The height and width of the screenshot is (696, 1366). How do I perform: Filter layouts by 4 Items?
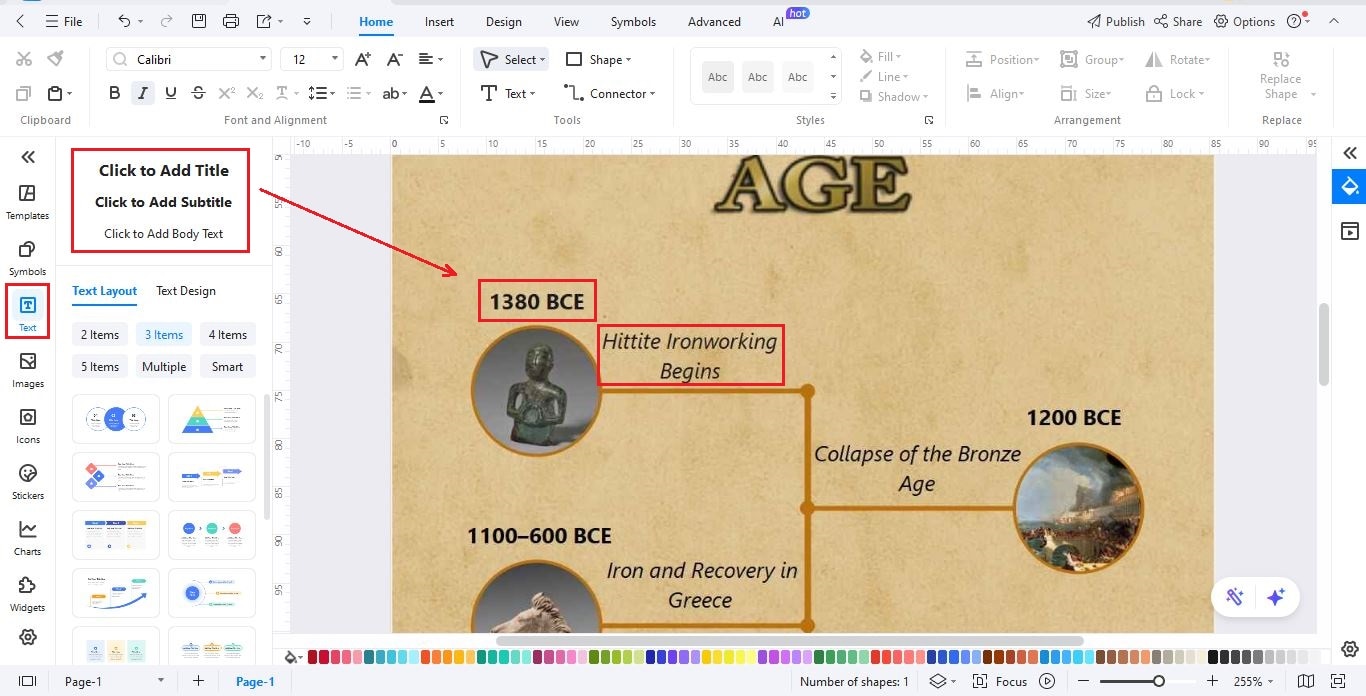227,334
